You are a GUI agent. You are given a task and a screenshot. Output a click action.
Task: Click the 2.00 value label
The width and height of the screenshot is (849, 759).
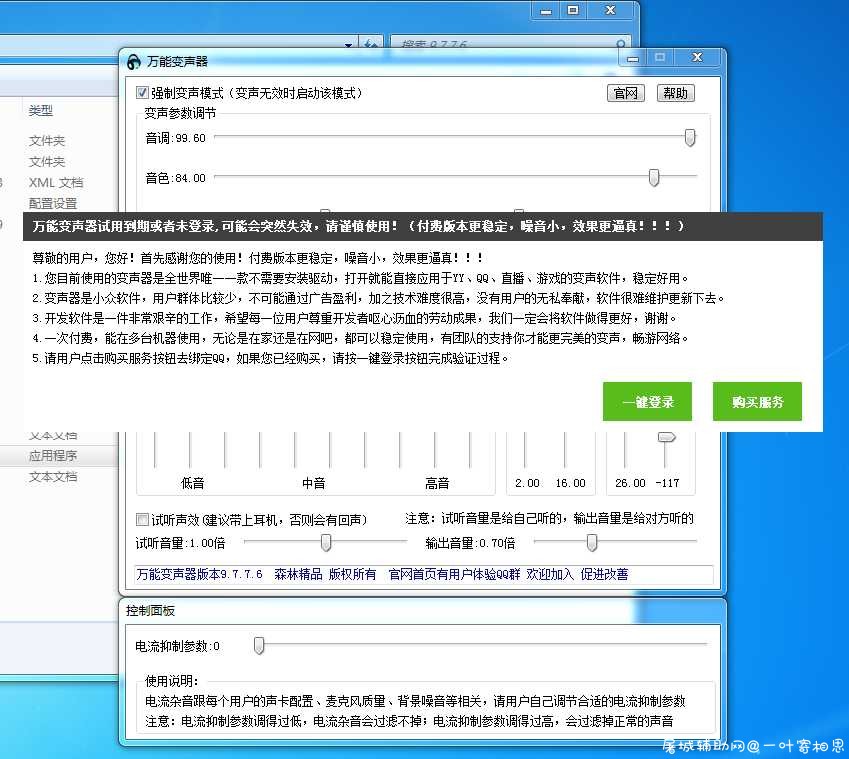coord(527,483)
